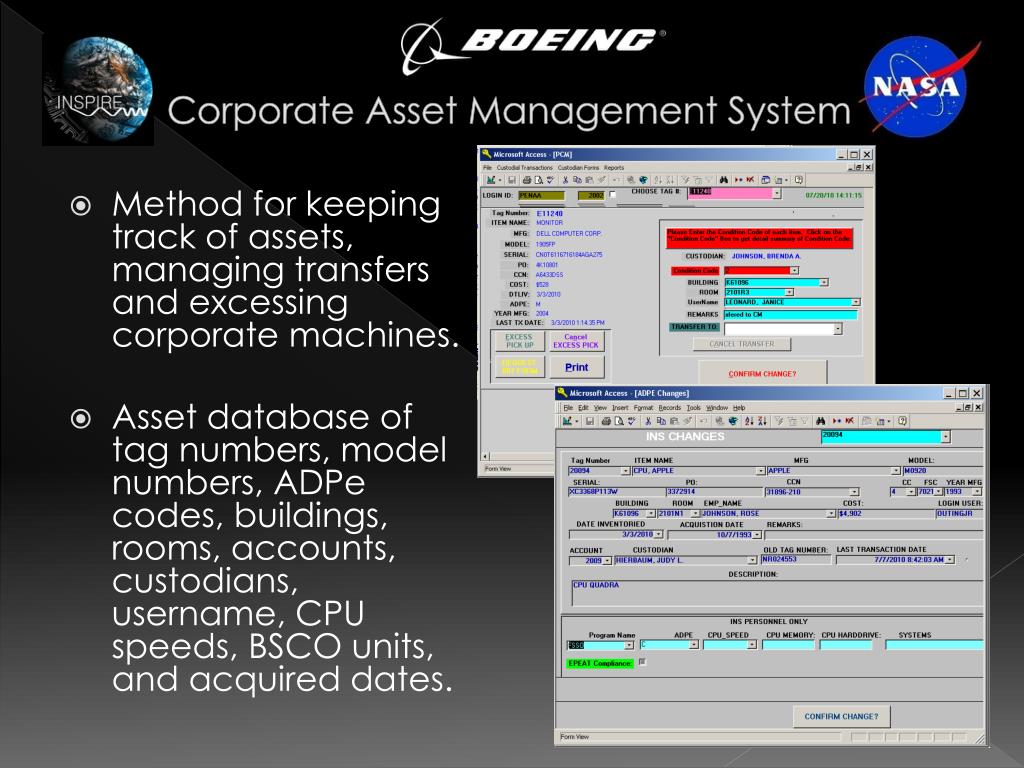
Task: Click Delete Record icon in ADPE Changes toolbar
Action: pyautogui.click(x=849, y=421)
